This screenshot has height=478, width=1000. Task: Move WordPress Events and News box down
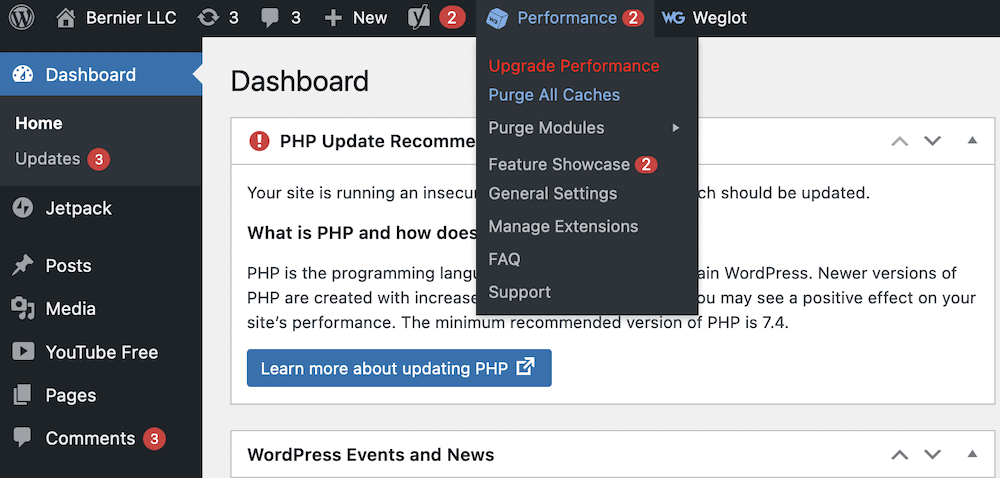coord(932,454)
